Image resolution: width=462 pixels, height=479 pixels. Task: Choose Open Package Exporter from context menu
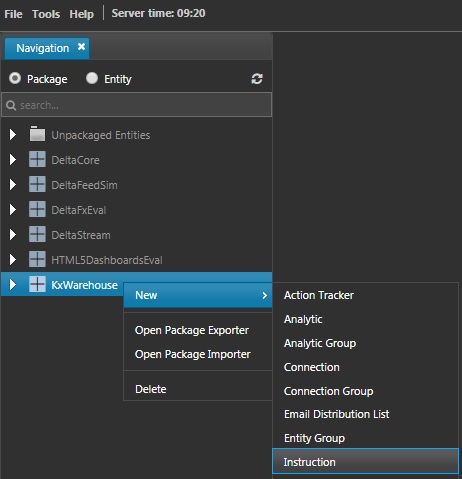[198, 330]
